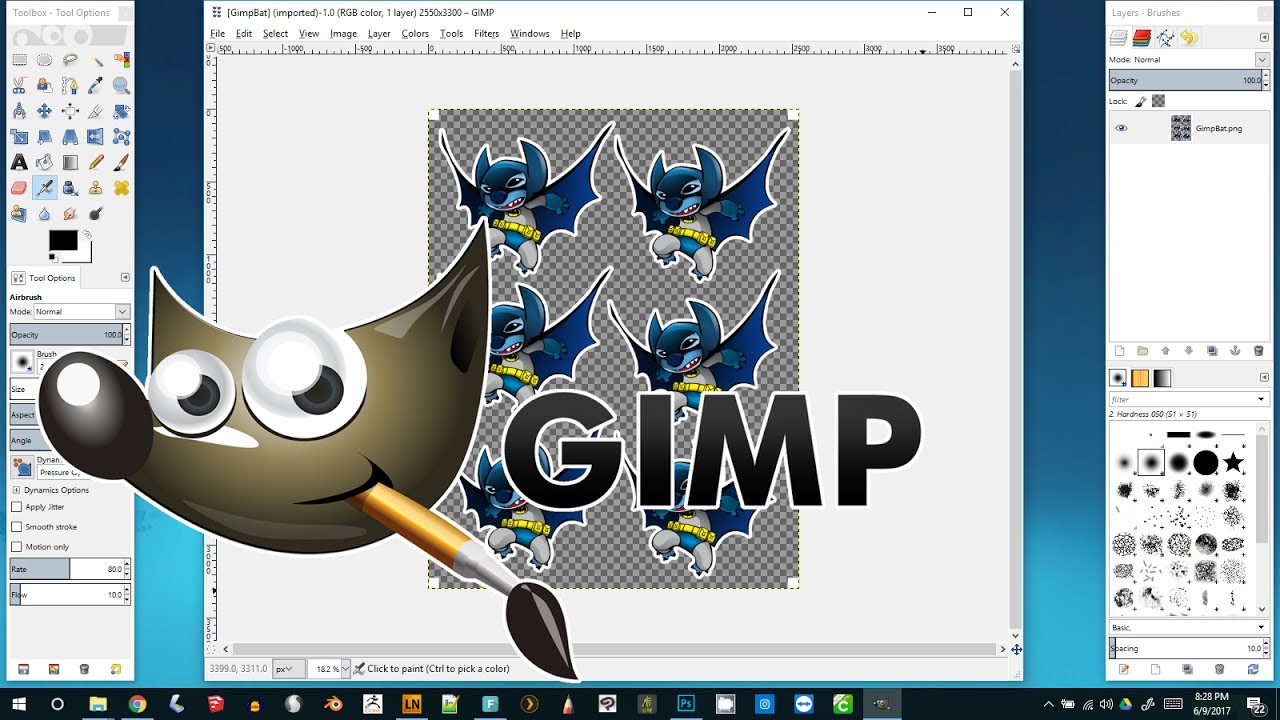Hide the GimpBat.png layer eye
This screenshot has width=1280, height=720.
click(1121, 128)
